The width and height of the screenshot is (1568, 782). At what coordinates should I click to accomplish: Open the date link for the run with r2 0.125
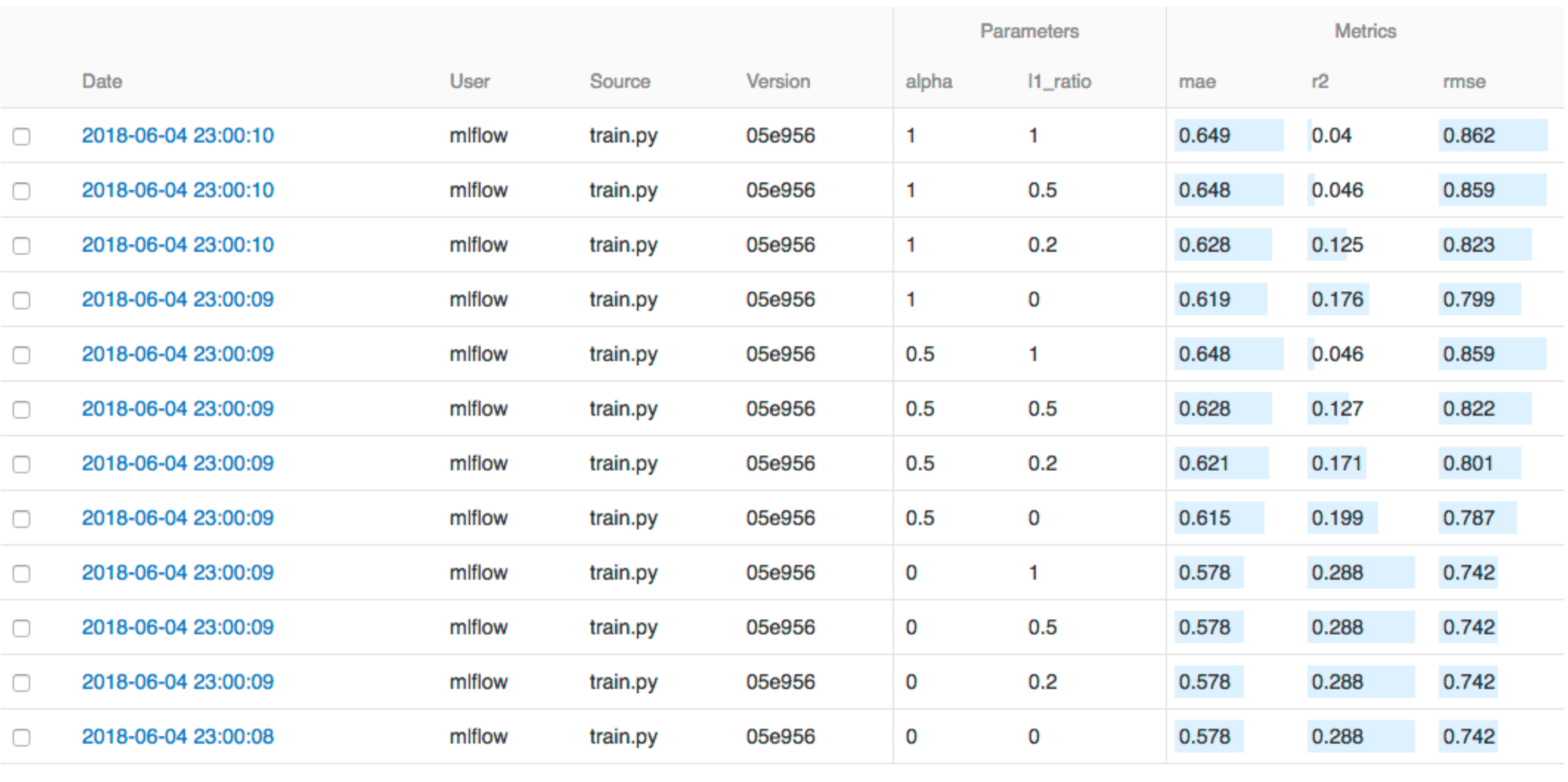coord(177,244)
